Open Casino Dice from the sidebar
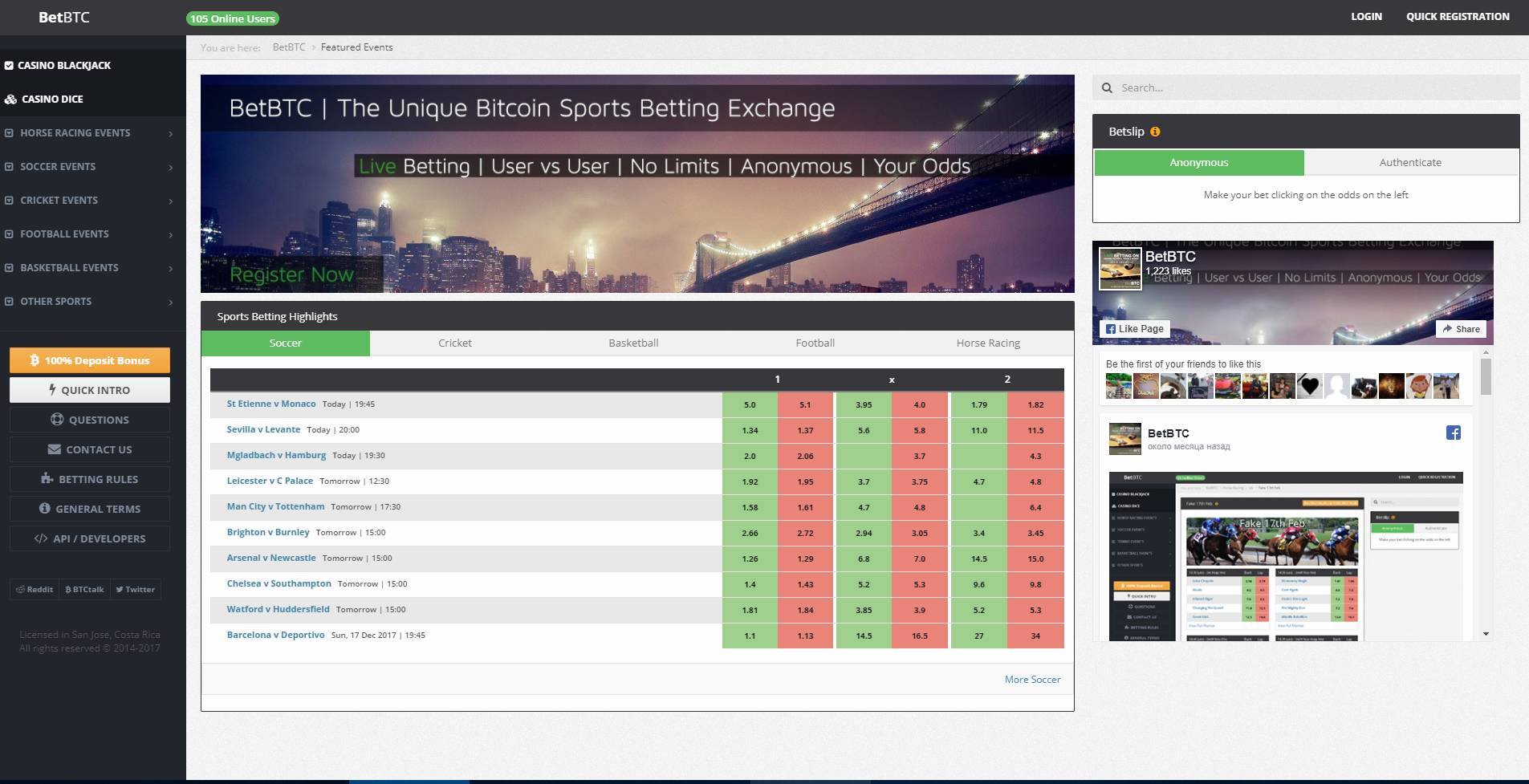The image size is (1529, 784). click(x=52, y=100)
